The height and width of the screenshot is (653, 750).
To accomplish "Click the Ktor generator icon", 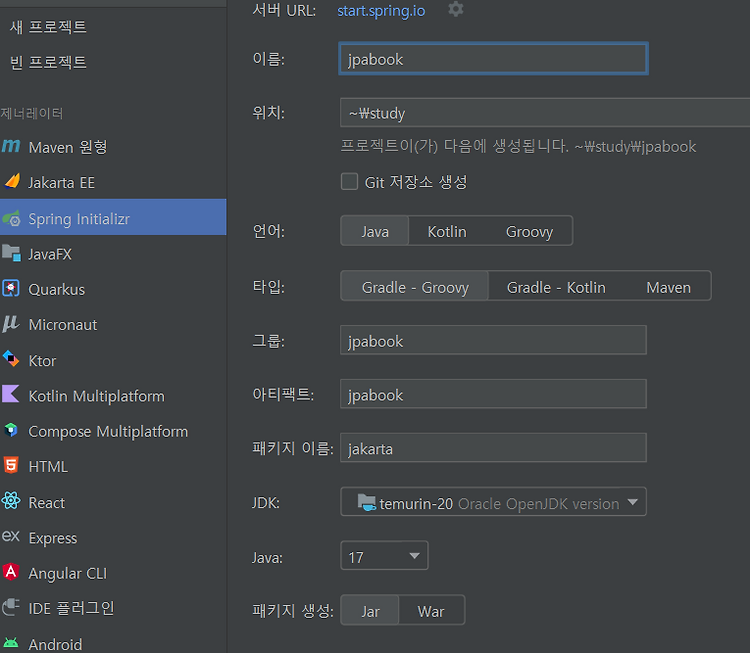I will click(11, 359).
